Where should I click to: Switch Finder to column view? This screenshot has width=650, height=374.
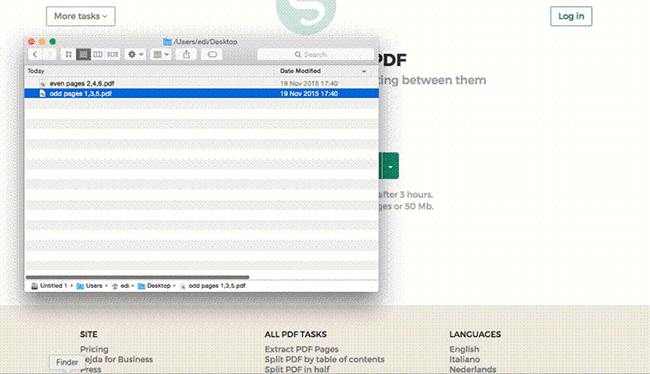98,54
